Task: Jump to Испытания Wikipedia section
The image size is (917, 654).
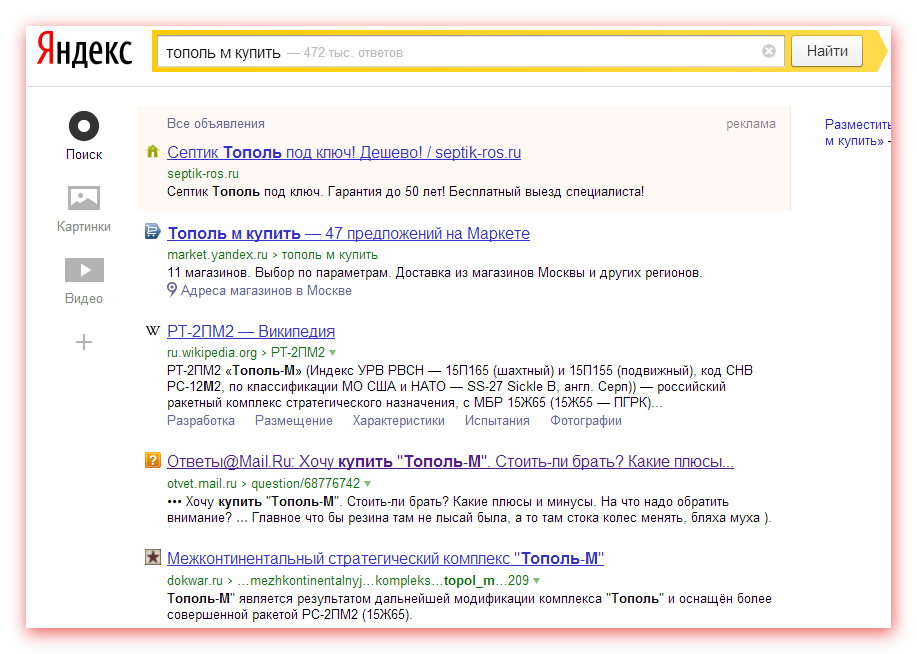Action: click(497, 421)
